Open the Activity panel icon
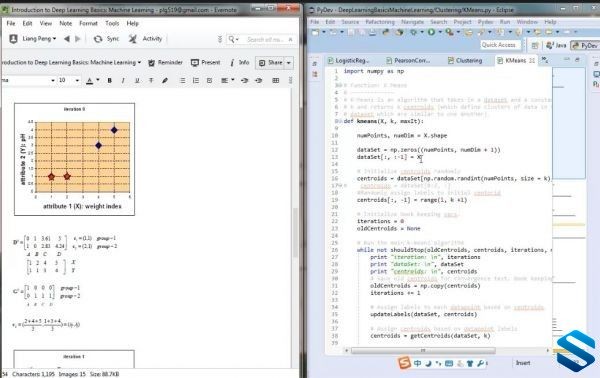 pos(132,39)
